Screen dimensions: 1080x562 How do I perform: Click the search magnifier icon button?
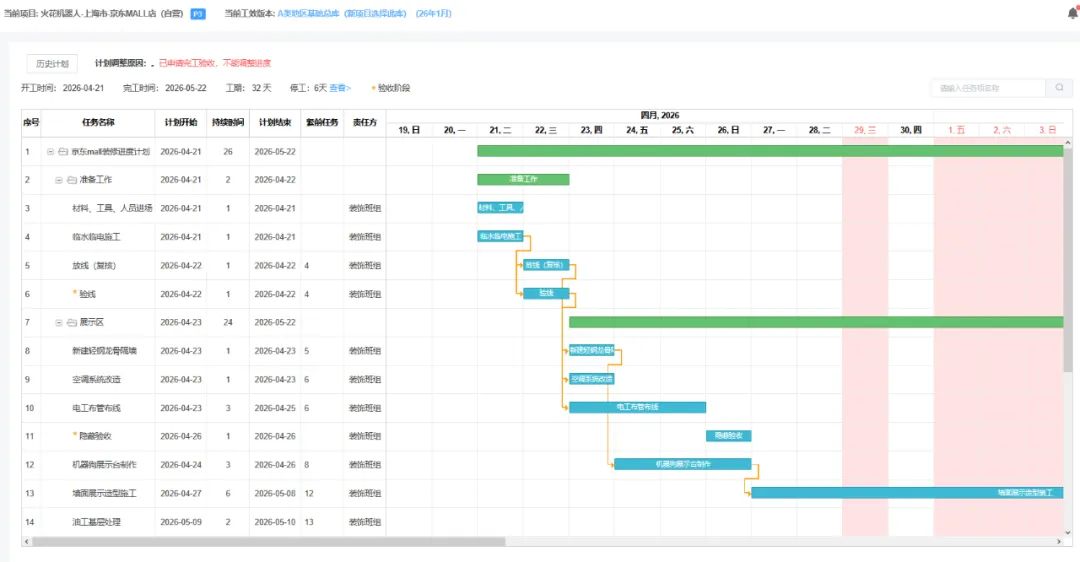tap(1059, 87)
